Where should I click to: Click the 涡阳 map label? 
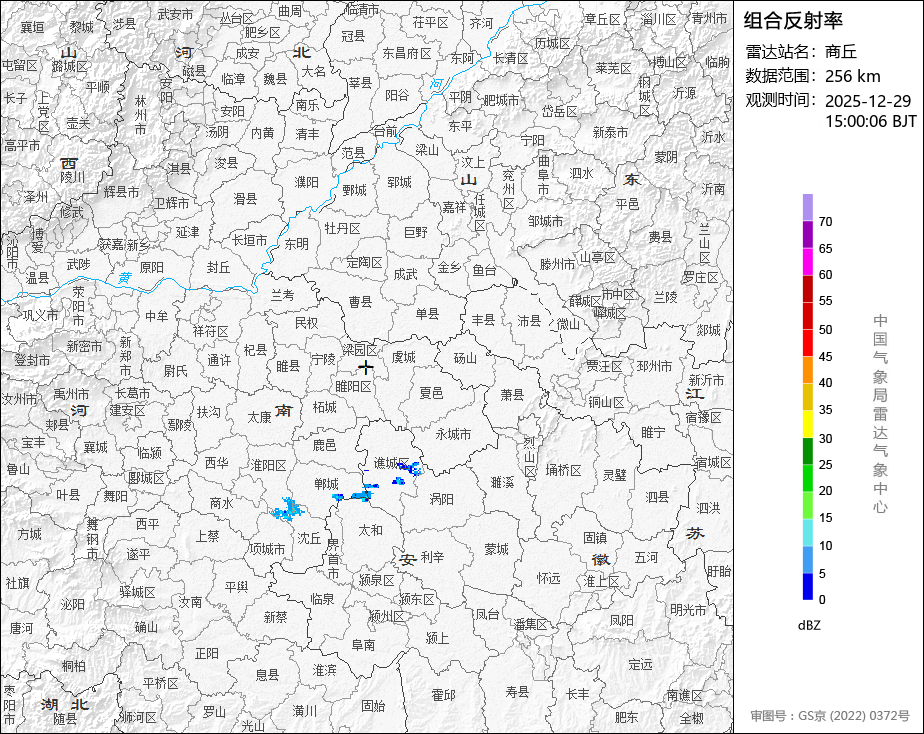coord(441,500)
